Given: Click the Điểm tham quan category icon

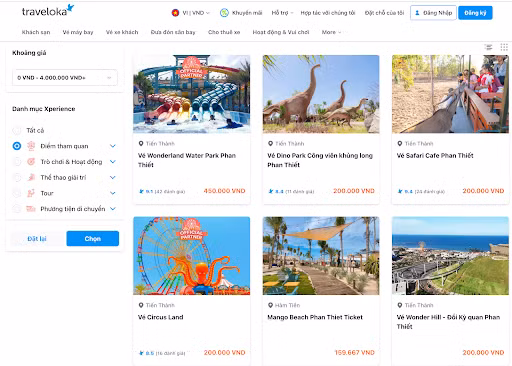Looking at the screenshot, I should [x=31, y=146].
